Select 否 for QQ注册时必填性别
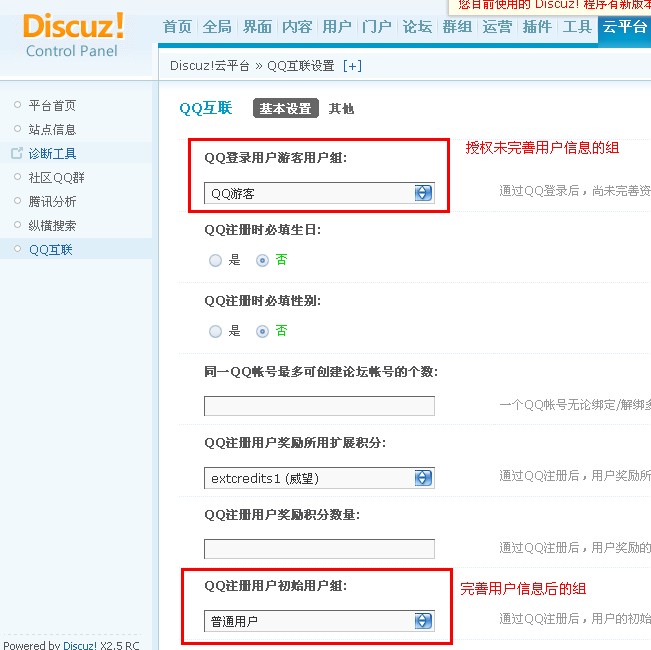The width and height of the screenshot is (651, 650). click(x=262, y=331)
